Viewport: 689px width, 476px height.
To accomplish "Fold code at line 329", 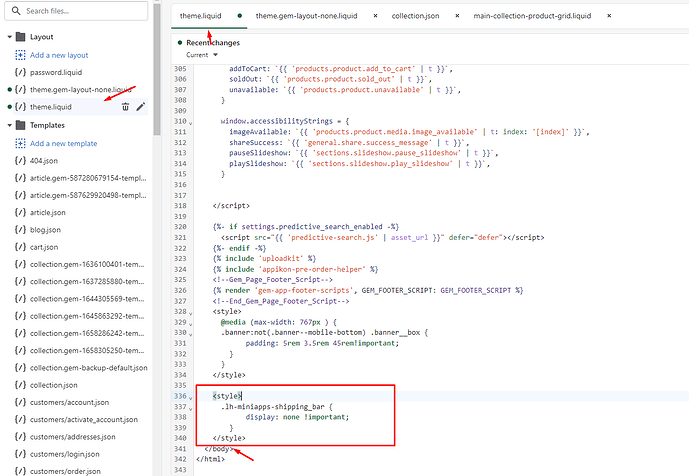I will 191,324.
